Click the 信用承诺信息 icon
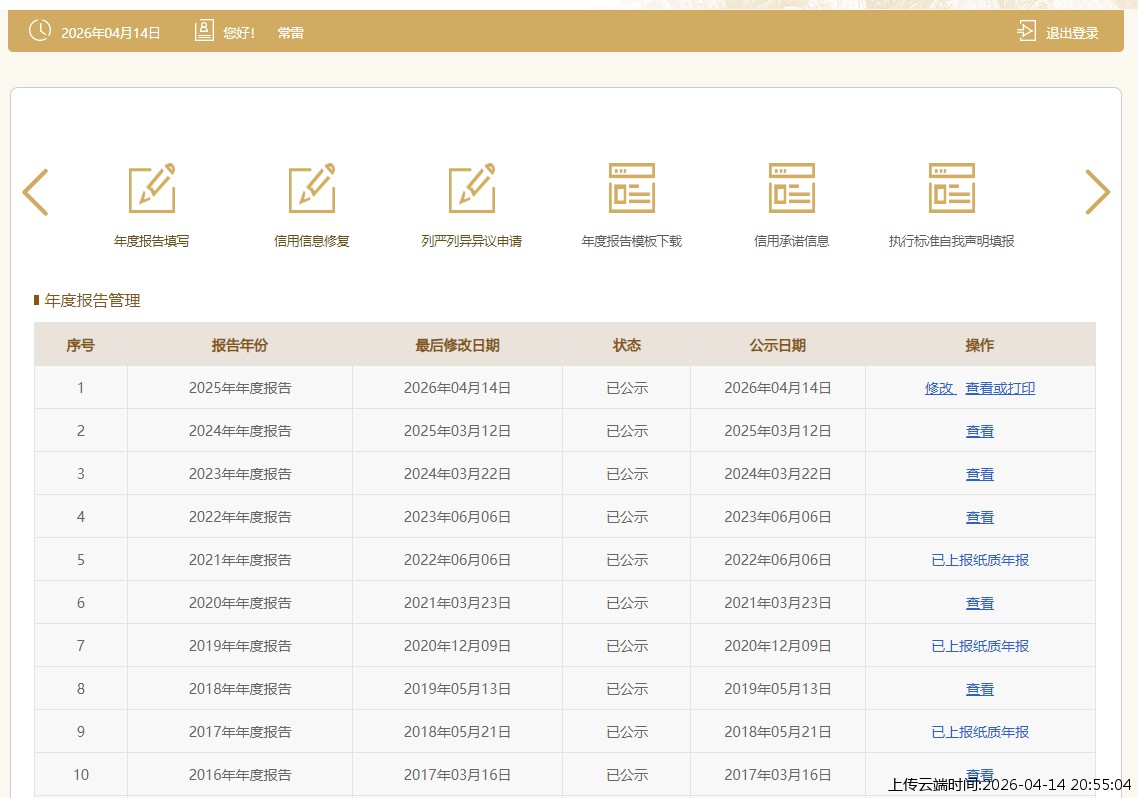 [x=792, y=188]
